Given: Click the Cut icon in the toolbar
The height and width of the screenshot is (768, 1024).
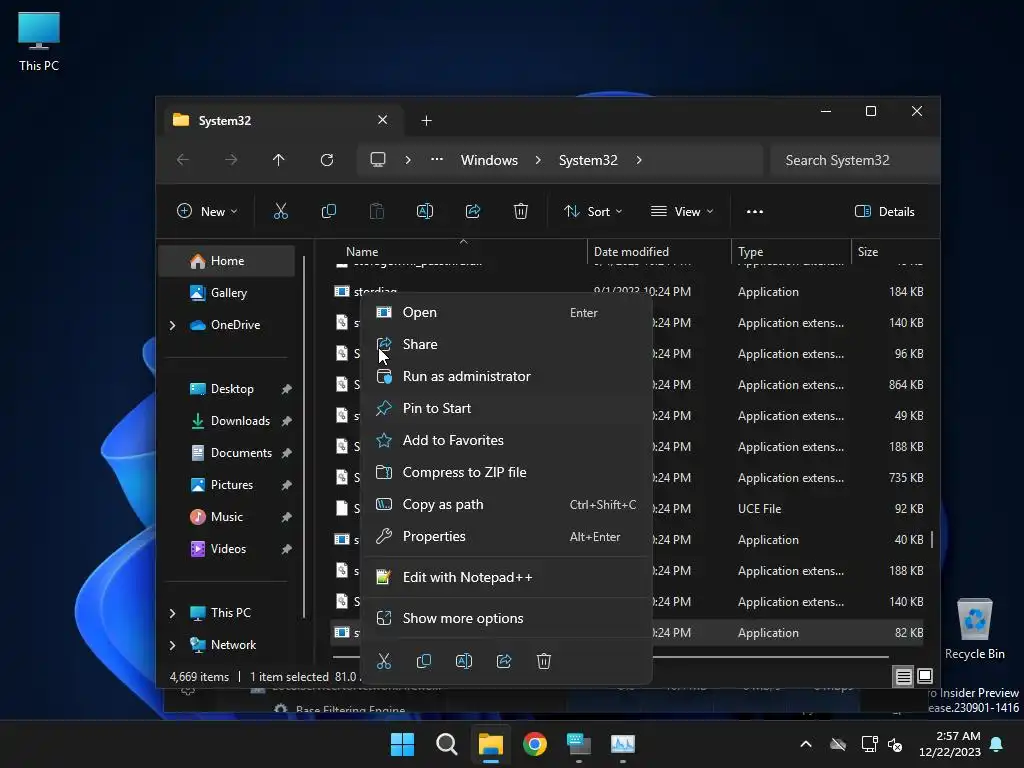Looking at the screenshot, I should [280, 211].
